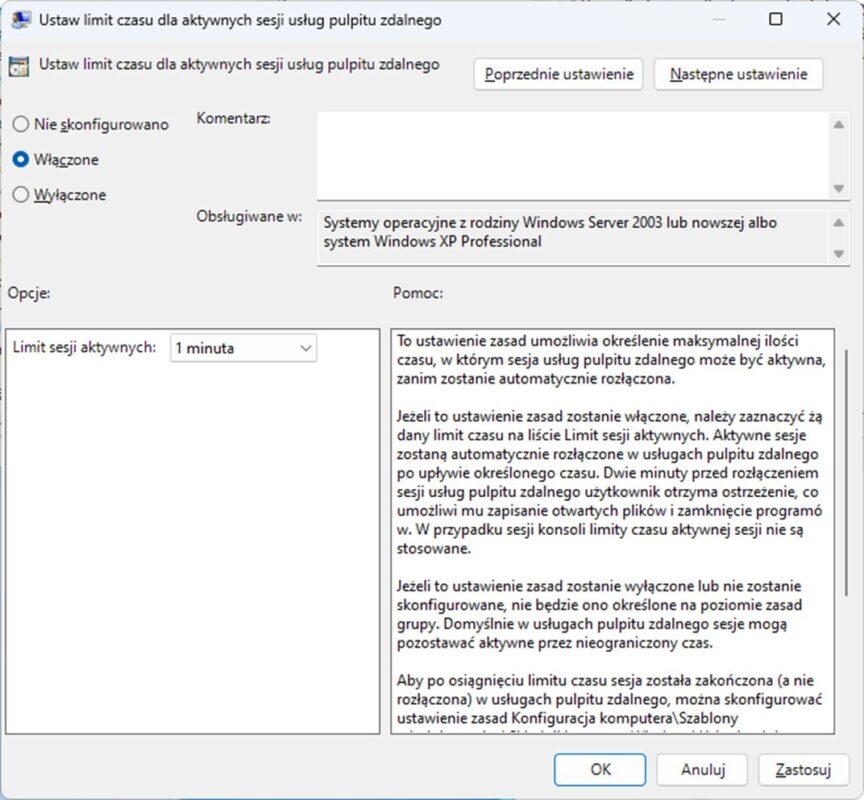Go to "Poprzednie ustawienie"
This screenshot has width=864, height=800.
click(x=559, y=74)
